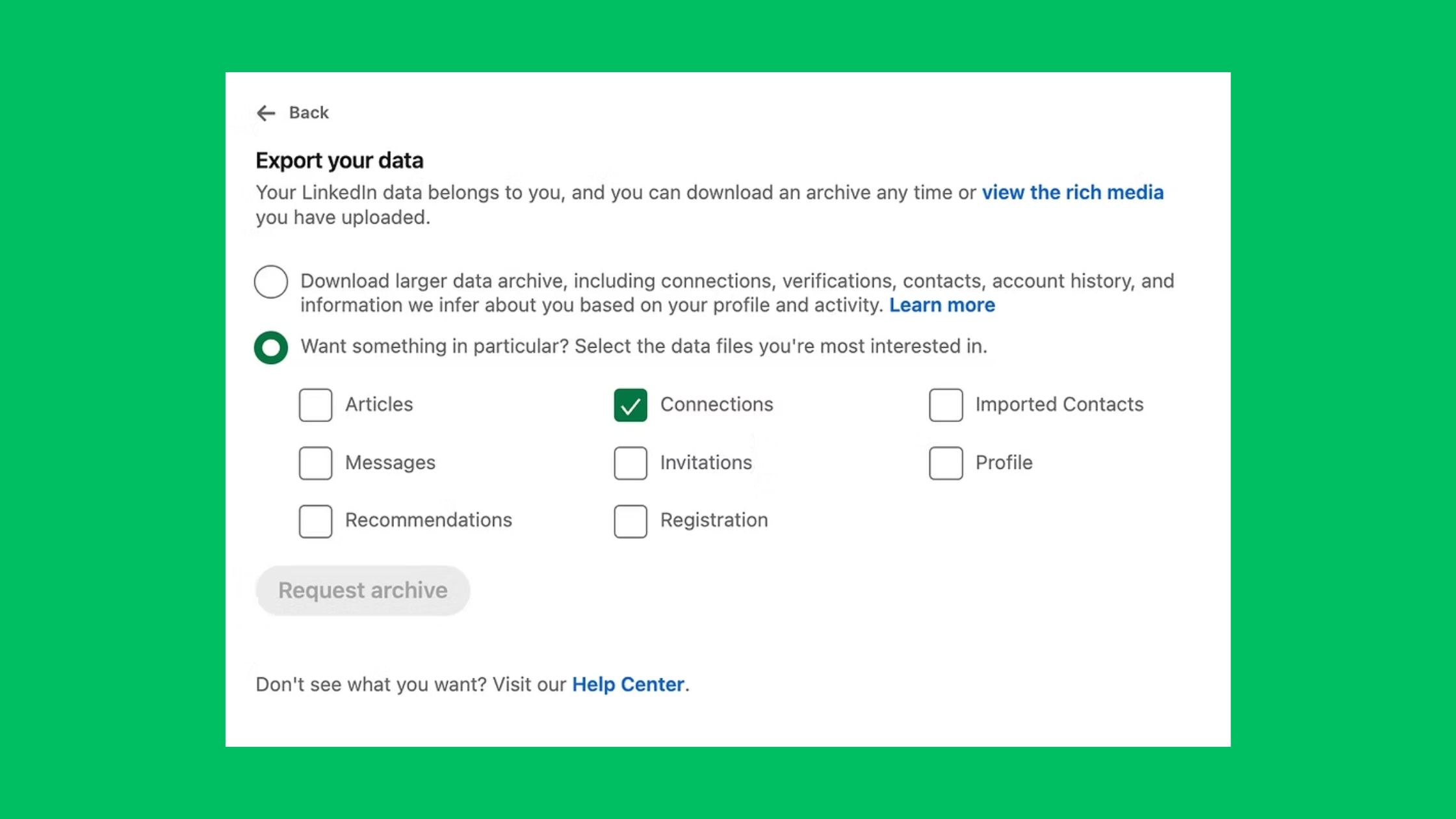1456x819 pixels.
Task: Enable the Invitations export option
Action: (630, 463)
